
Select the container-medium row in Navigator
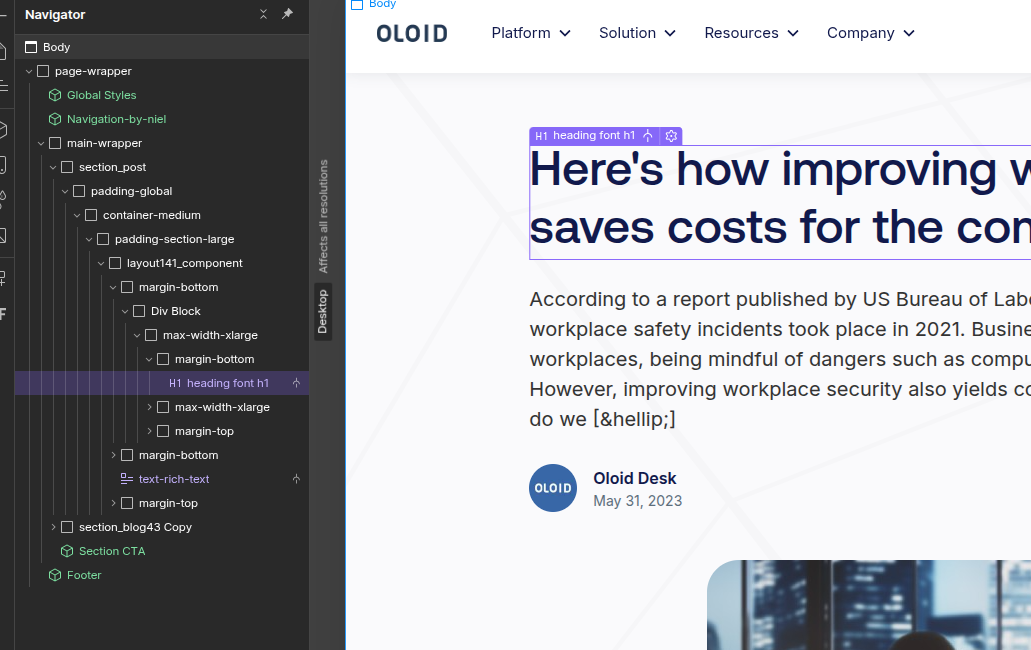click(x=162, y=215)
